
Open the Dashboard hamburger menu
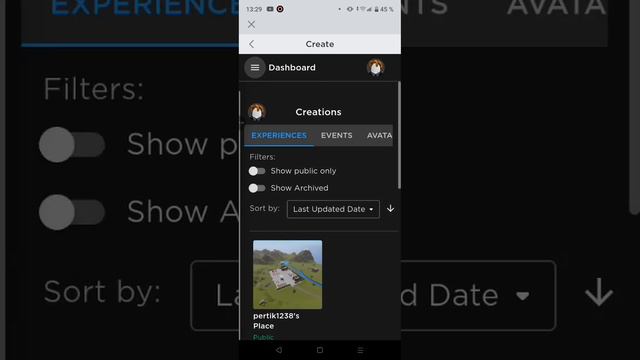[255, 67]
